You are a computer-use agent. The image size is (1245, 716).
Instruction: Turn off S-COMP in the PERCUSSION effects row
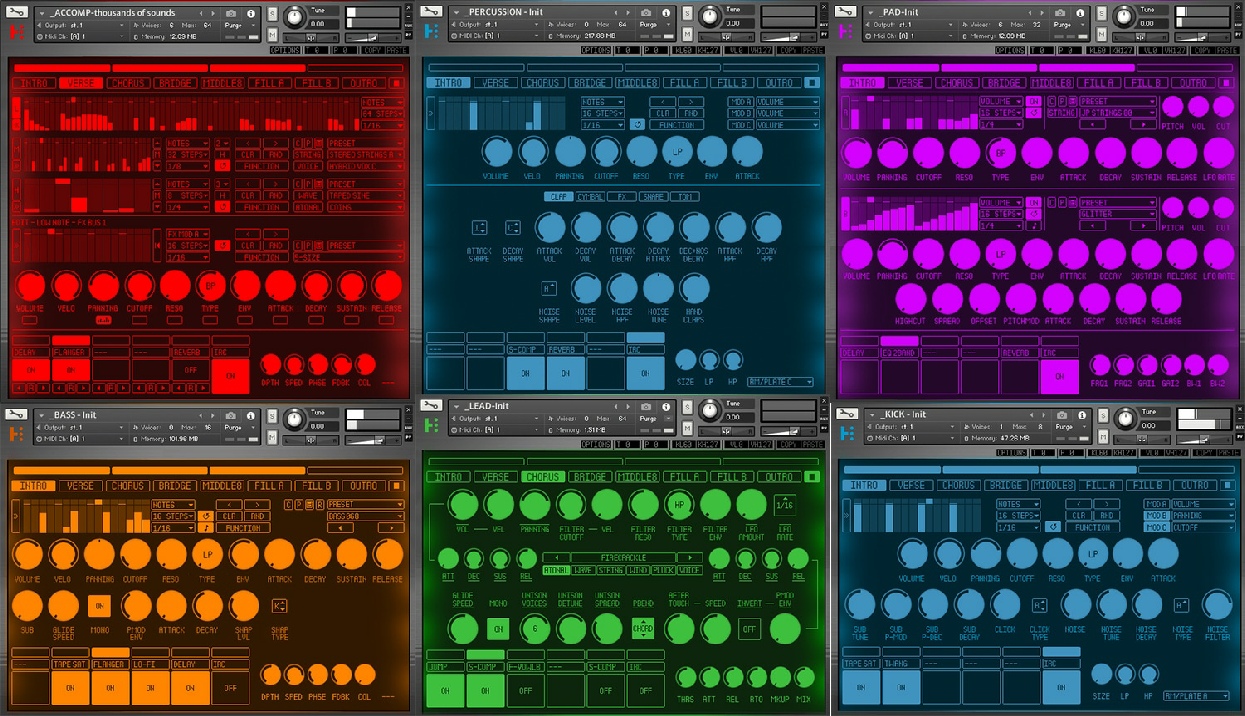525,372
